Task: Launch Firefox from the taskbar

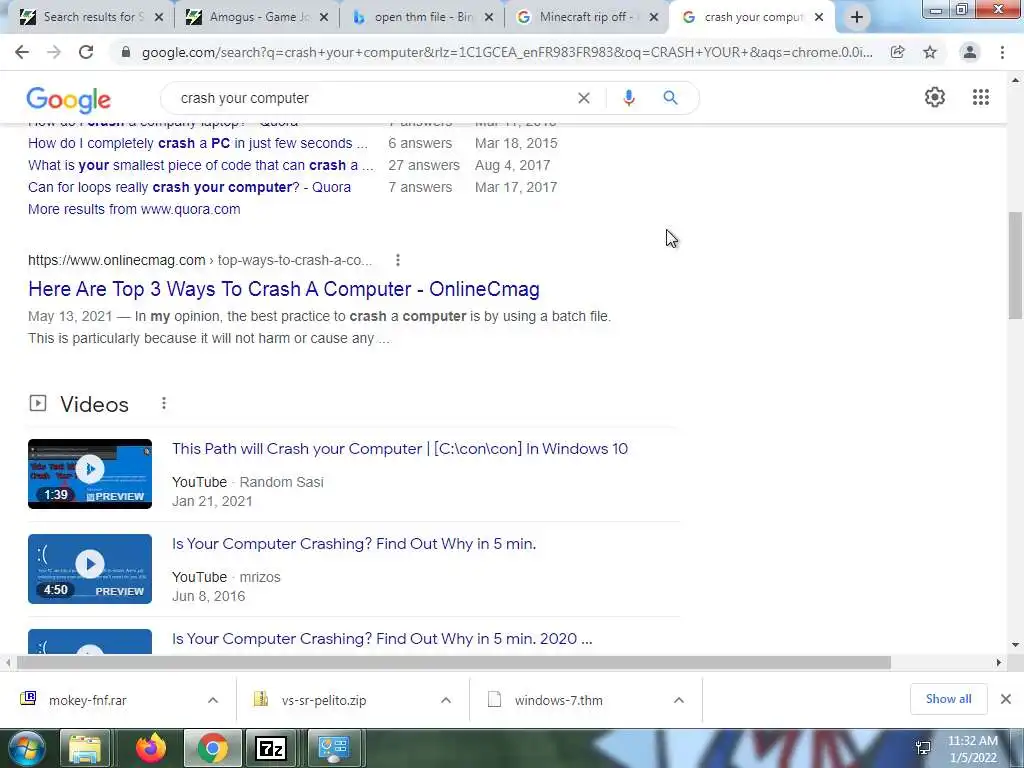Action: 151,748
